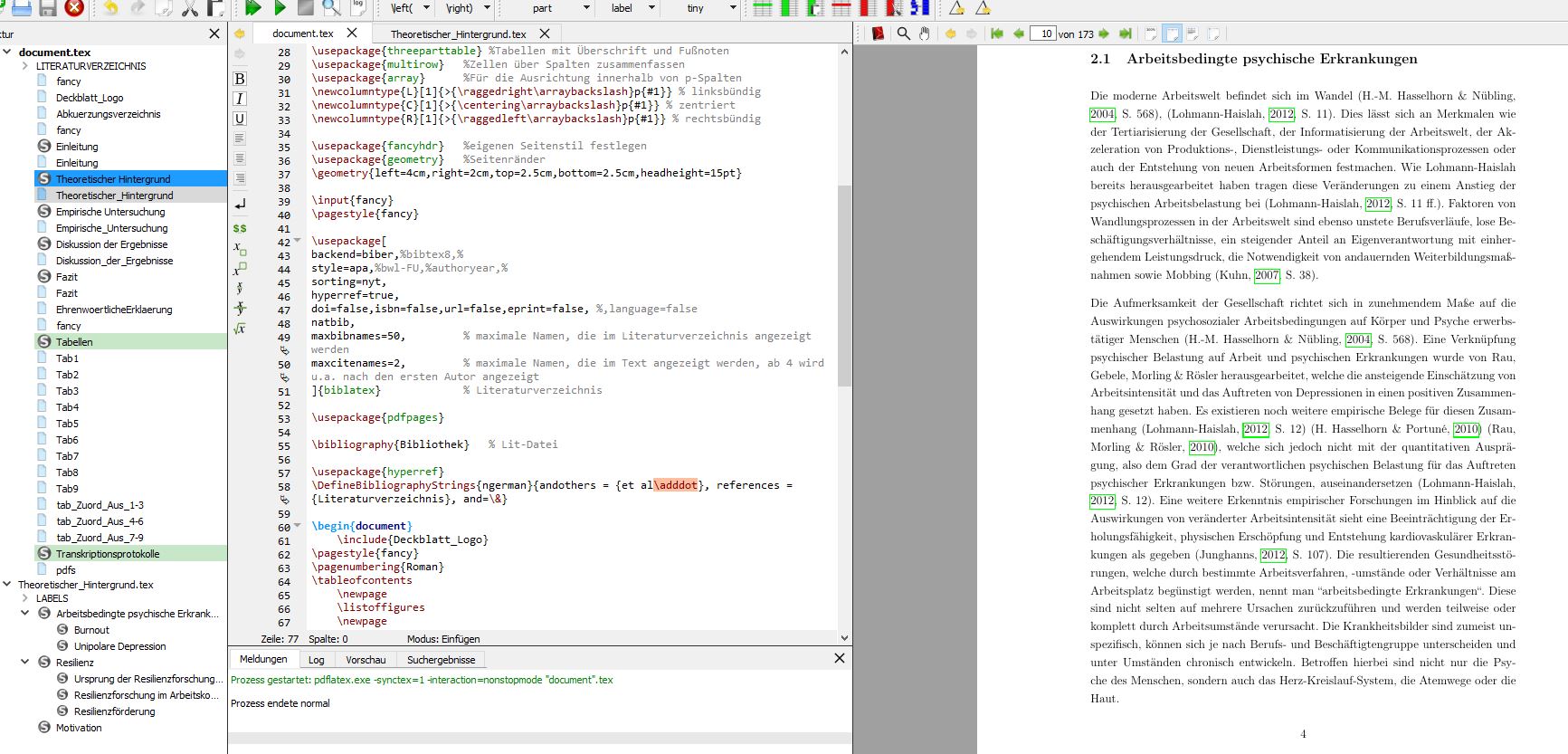Select the Unipolare Depression subsection
Viewport: 1568px width, 754px height.
[x=119, y=646]
